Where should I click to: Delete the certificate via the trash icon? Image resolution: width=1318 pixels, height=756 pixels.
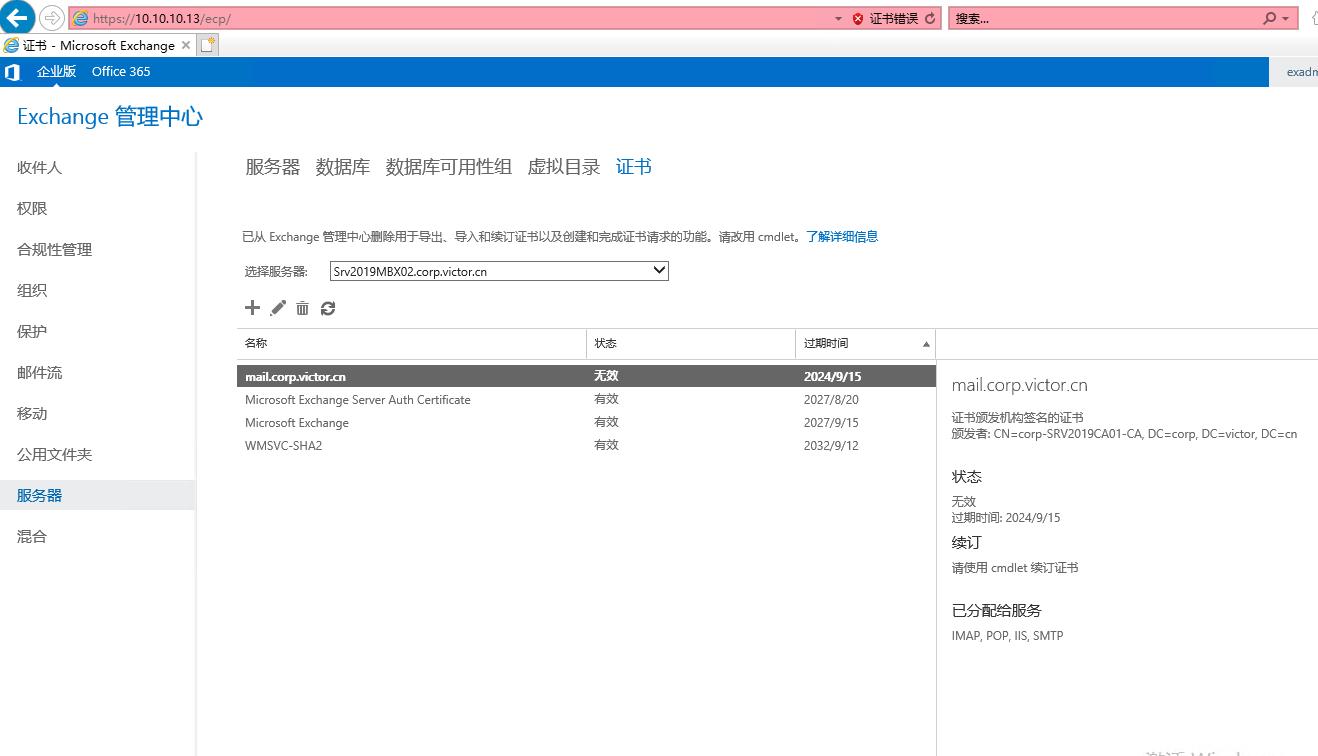[x=302, y=308]
